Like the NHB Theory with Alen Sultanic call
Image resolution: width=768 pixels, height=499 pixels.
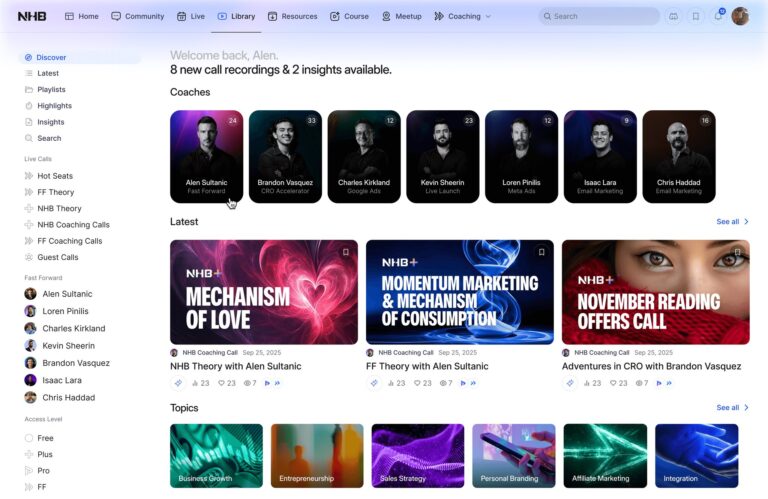[x=227, y=383]
